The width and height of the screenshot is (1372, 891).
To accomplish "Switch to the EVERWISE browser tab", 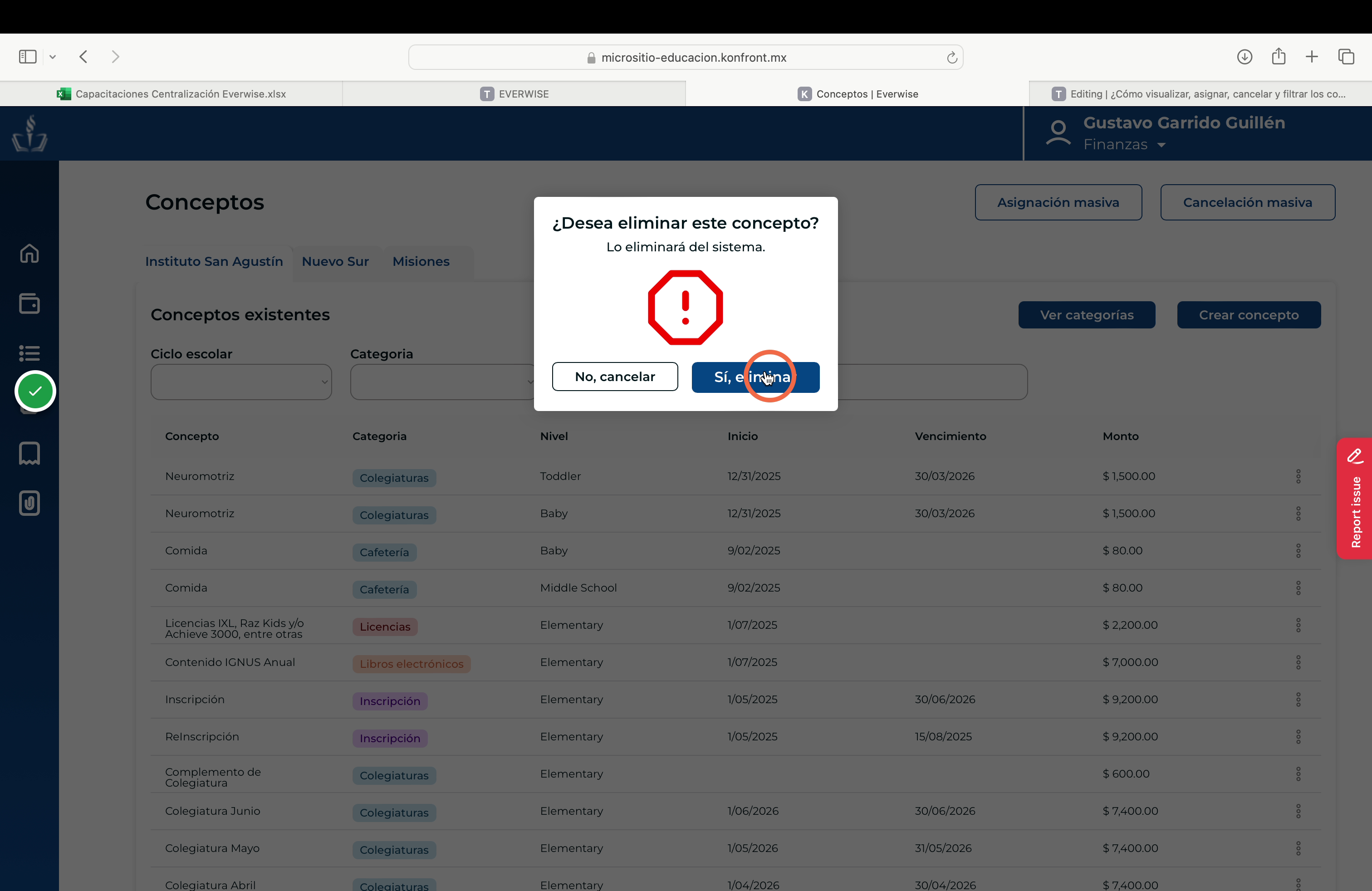I will [514, 94].
